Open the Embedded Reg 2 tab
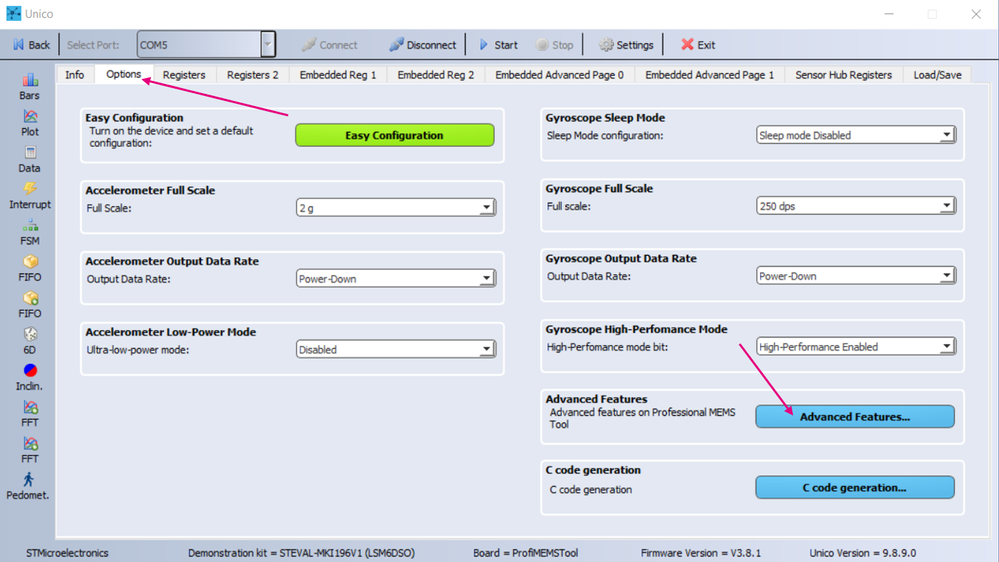999x562 pixels. click(x=436, y=75)
